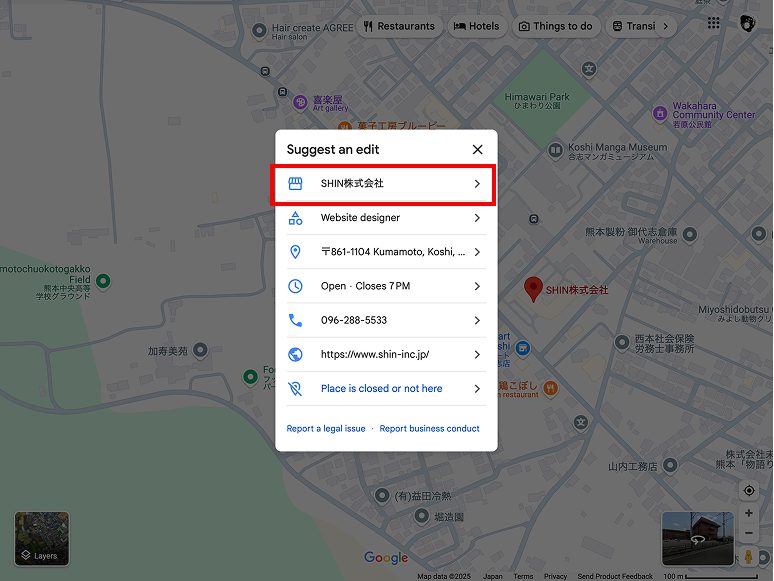Show more category chips with the arrow
The image size is (774, 581).
tap(666, 26)
